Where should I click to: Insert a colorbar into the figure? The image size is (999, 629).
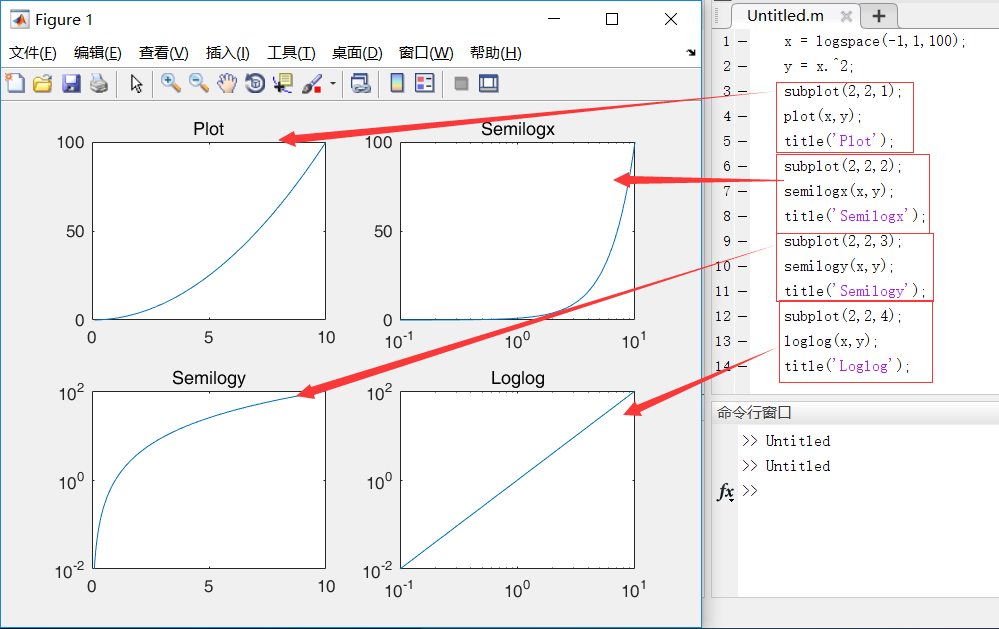(x=395, y=84)
